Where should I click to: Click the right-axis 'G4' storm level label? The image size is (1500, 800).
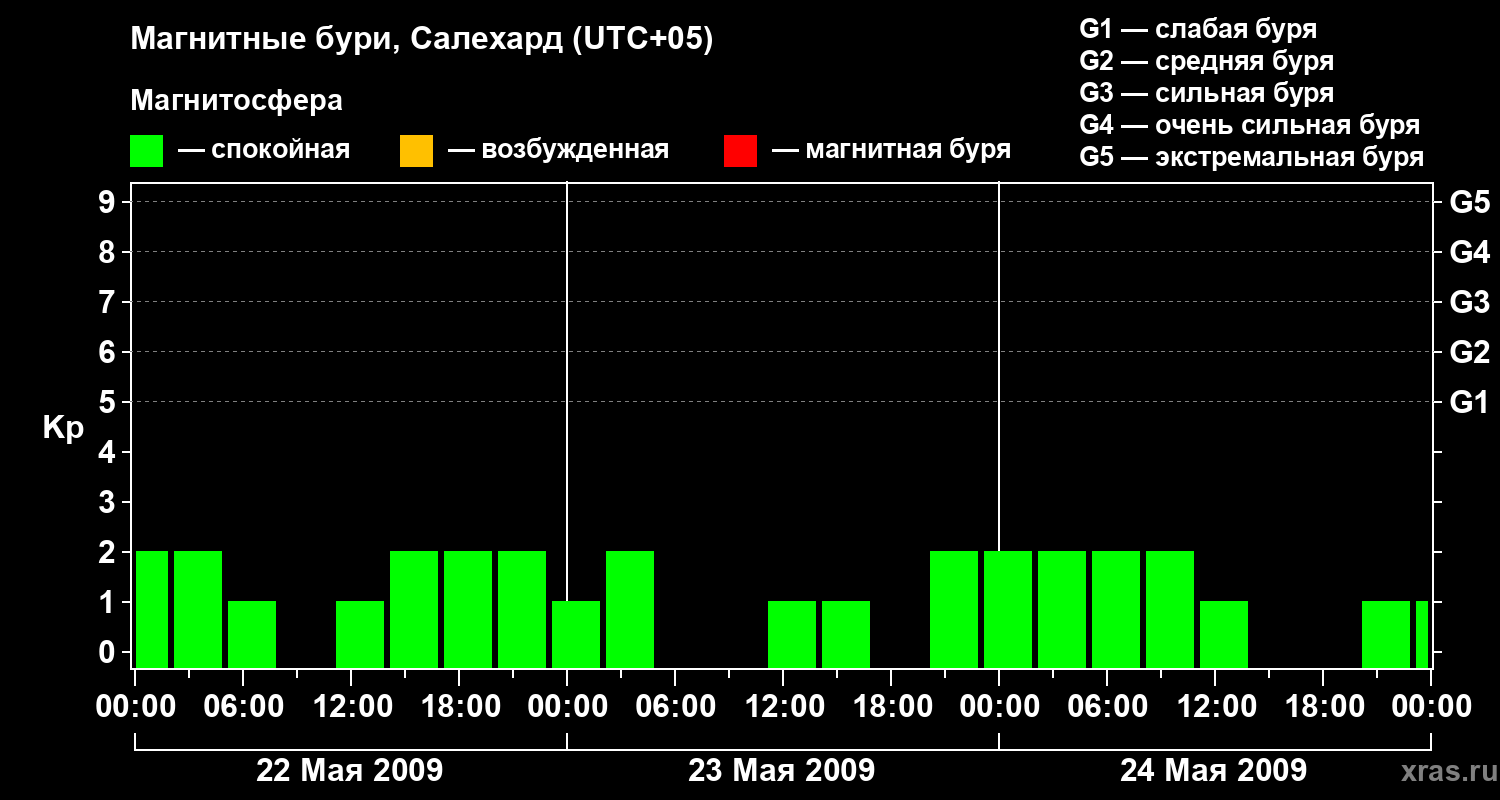1470,252
